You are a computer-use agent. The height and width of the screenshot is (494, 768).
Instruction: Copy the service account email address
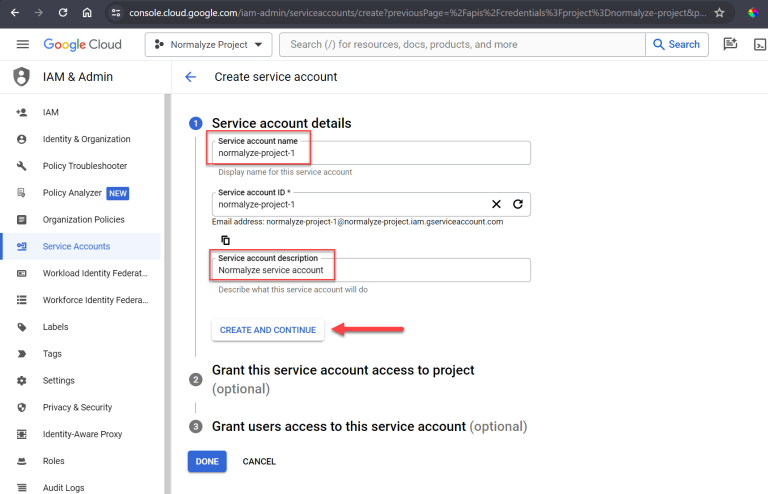[225, 240]
